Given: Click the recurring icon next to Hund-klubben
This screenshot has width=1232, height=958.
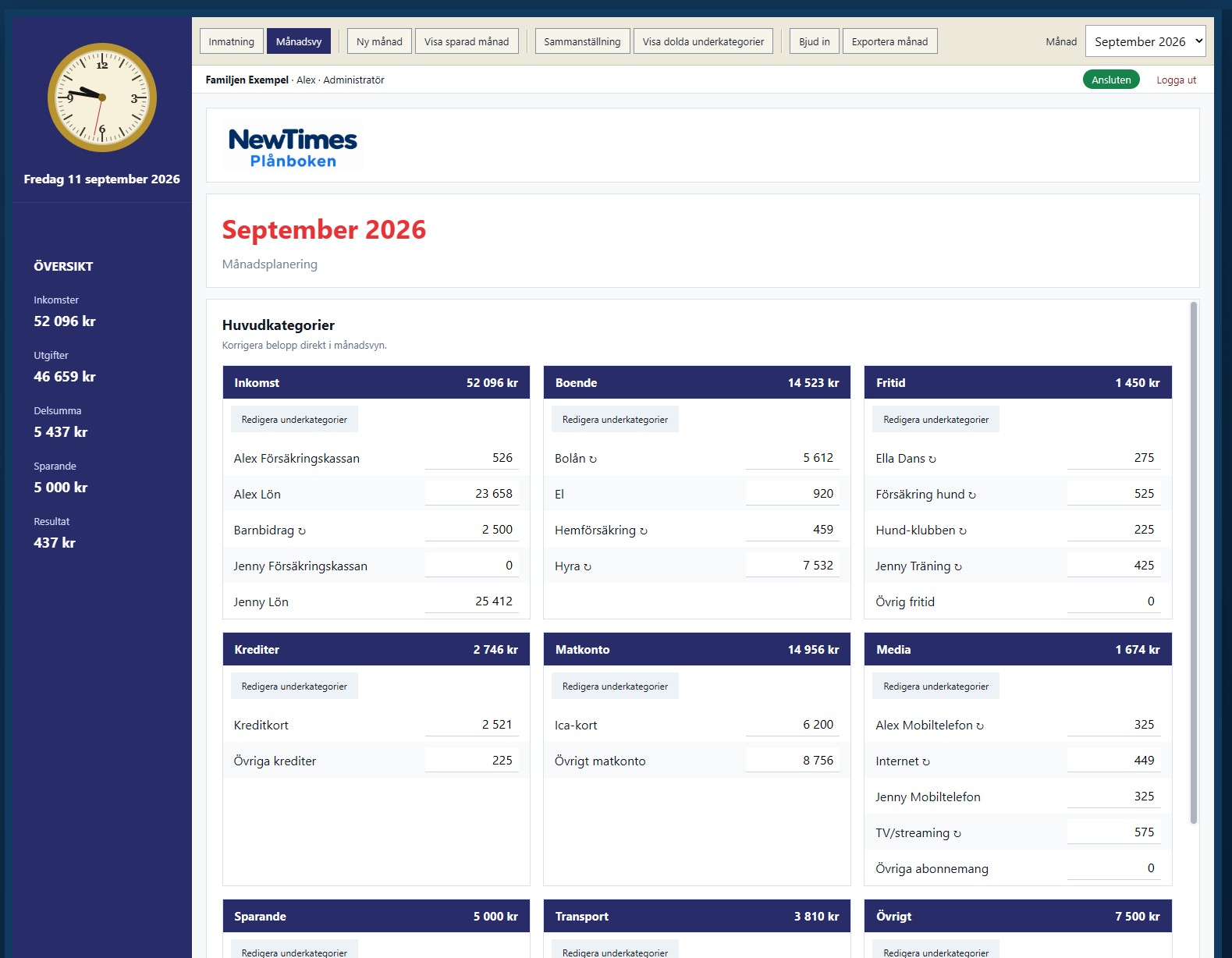Looking at the screenshot, I should click(x=963, y=531).
